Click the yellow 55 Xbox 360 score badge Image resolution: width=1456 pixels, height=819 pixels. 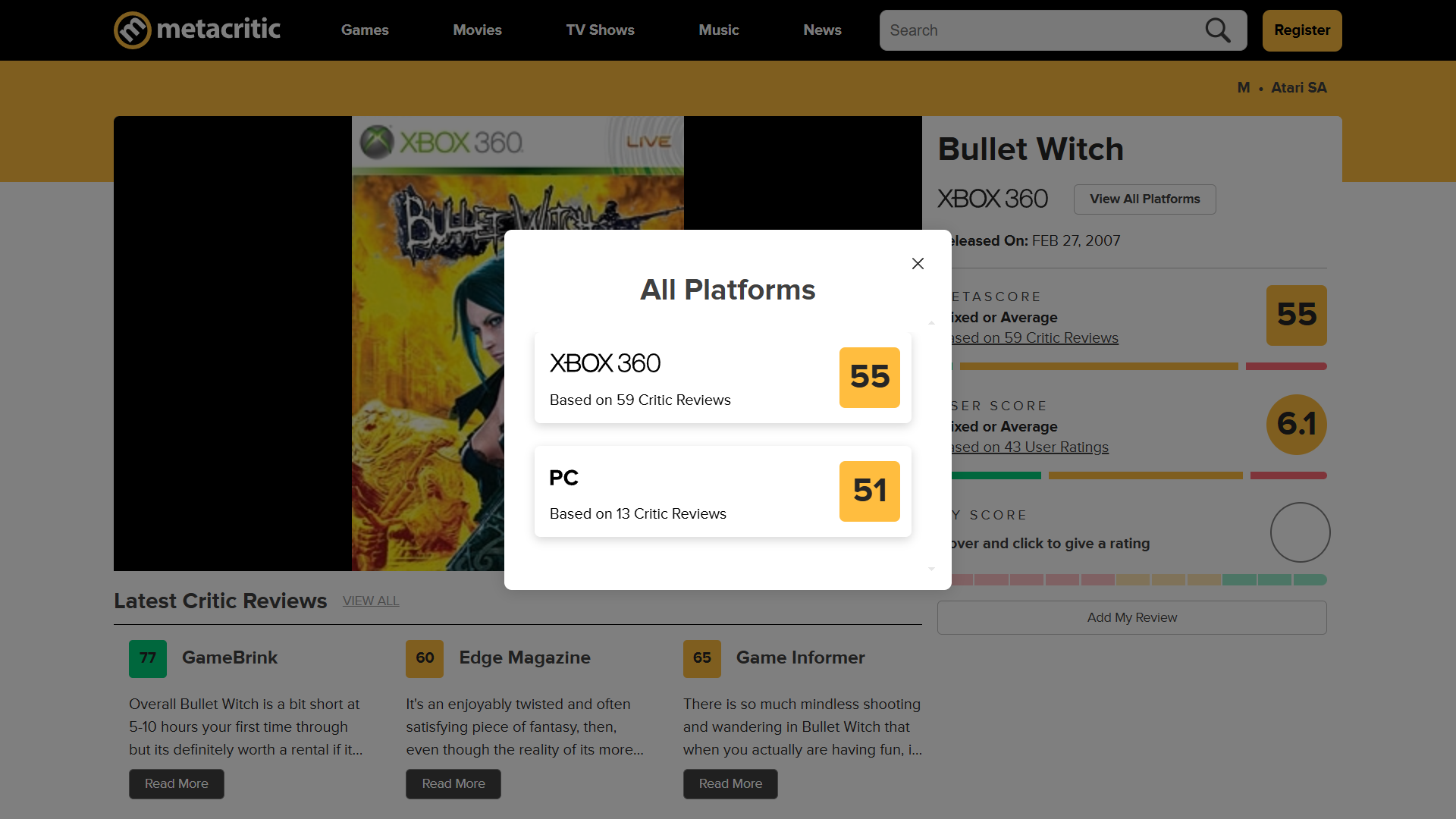[x=869, y=377]
